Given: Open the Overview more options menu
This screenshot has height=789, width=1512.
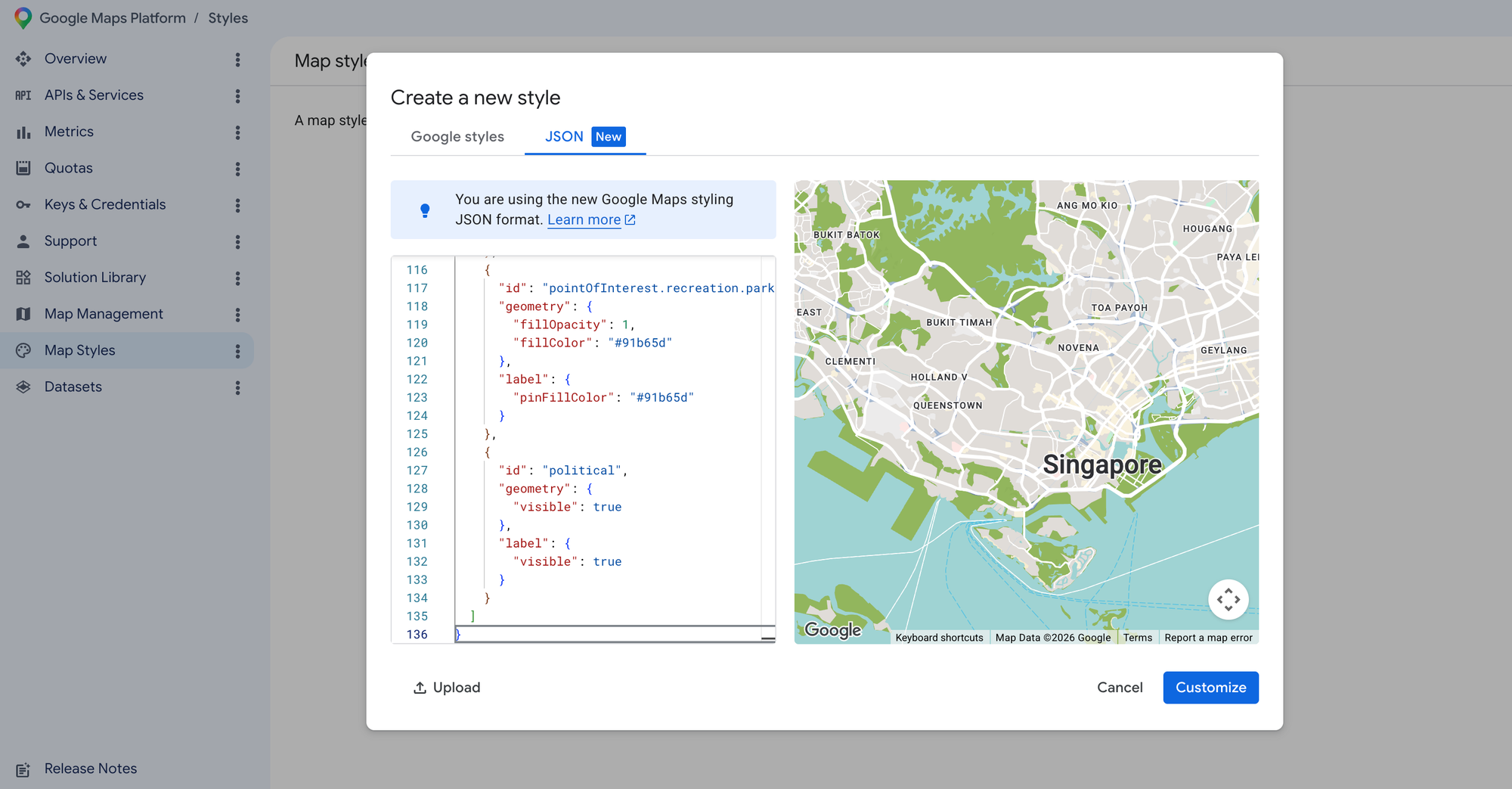Looking at the screenshot, I should click(x=237, y=59).
